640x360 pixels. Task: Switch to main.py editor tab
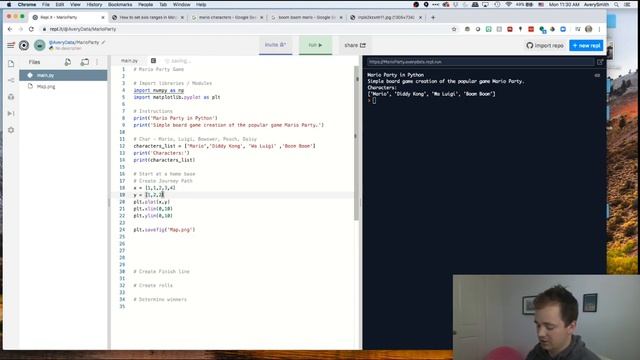click(129, 60)
